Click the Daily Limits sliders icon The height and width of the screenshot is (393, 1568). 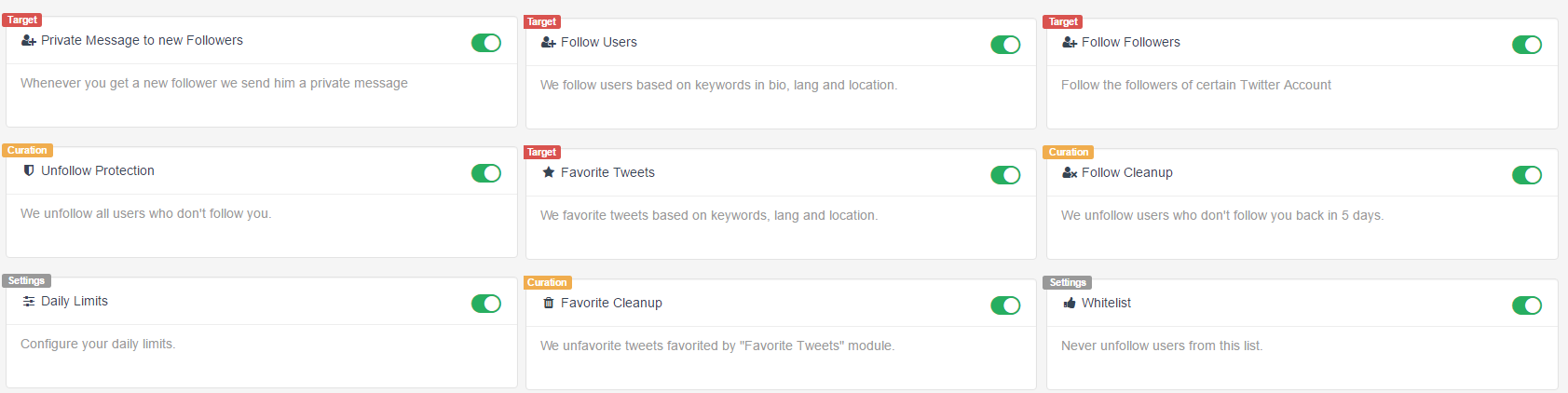coord(29,302)
